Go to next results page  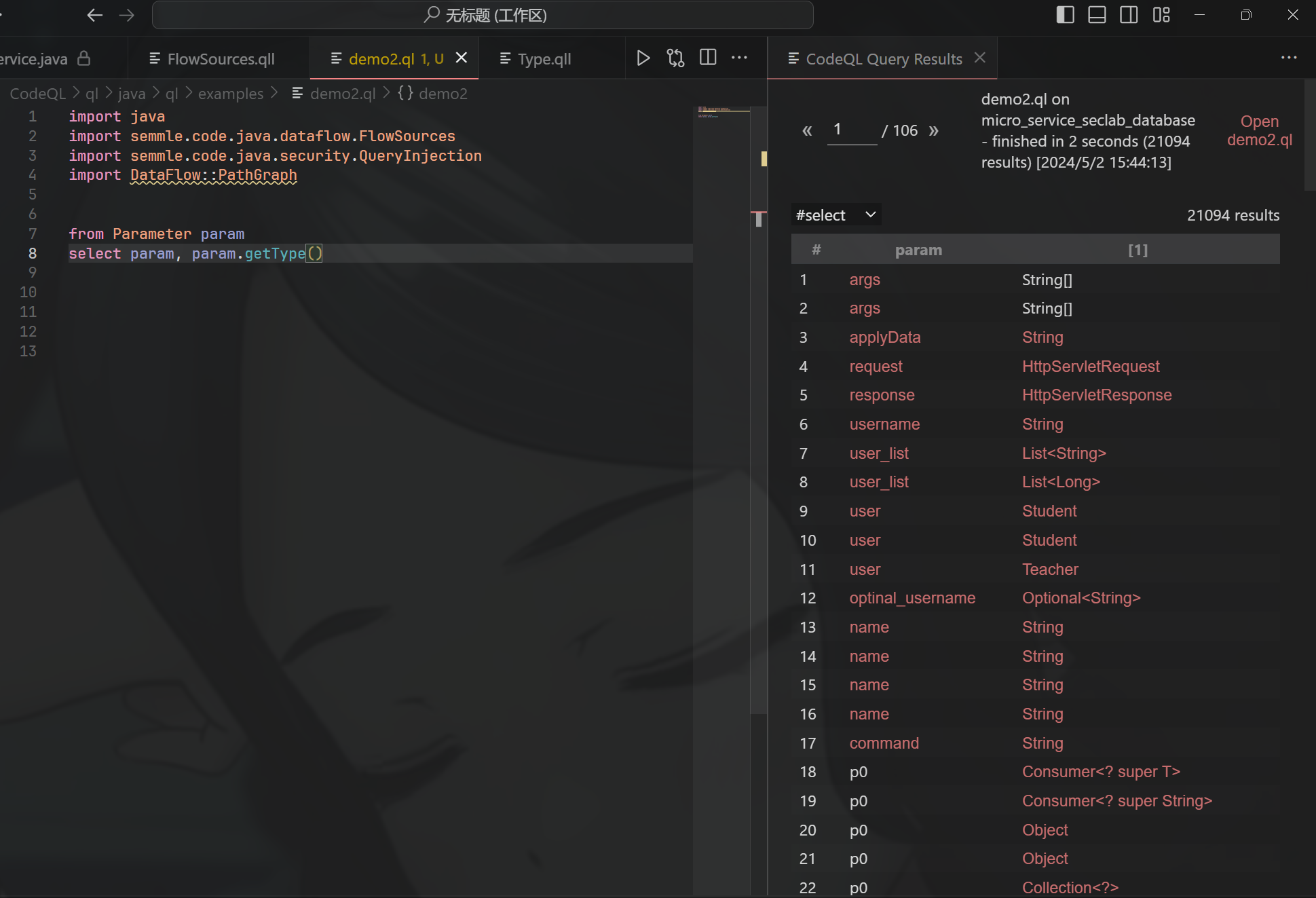pyautogui.click(x=934, y=130)
